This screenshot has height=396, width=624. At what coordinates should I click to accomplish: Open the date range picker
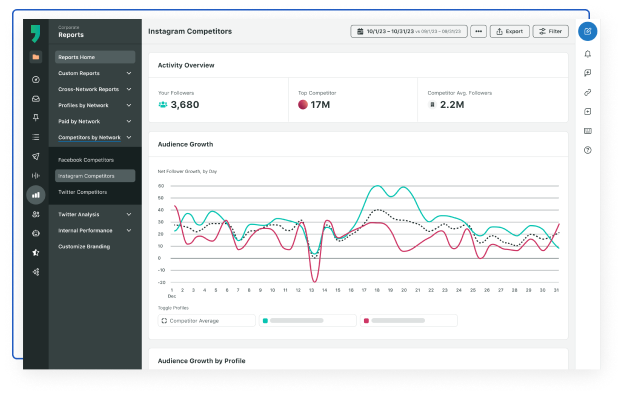coord(409,31)
